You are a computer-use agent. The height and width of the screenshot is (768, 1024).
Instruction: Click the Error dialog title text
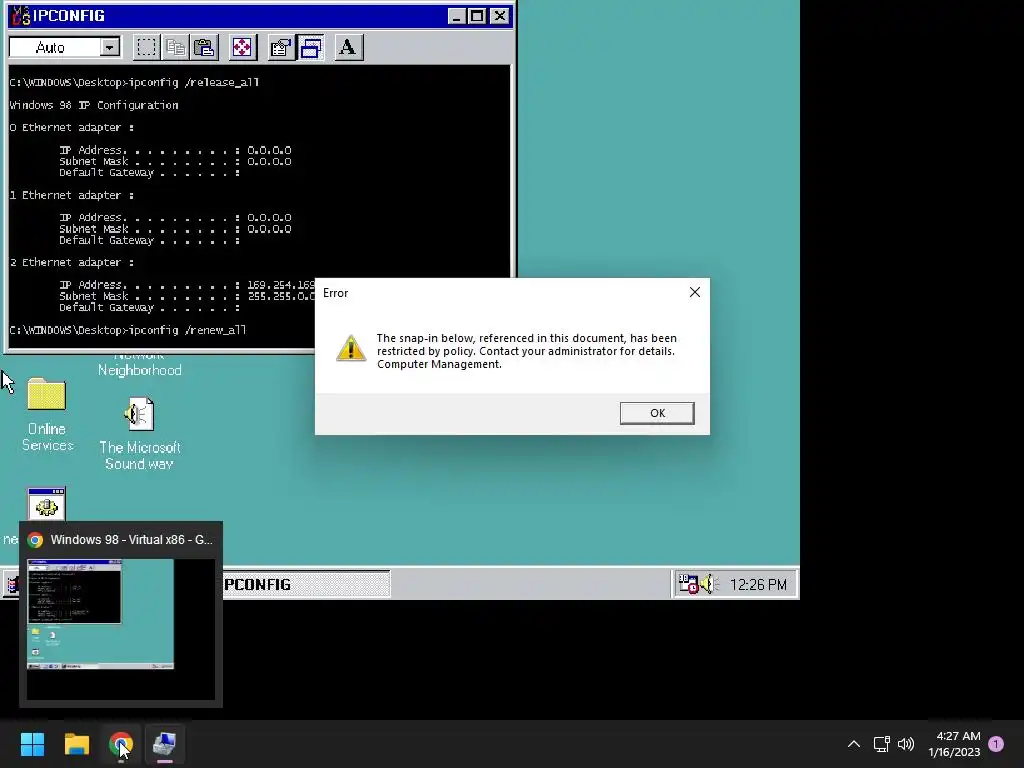point(336,293)
